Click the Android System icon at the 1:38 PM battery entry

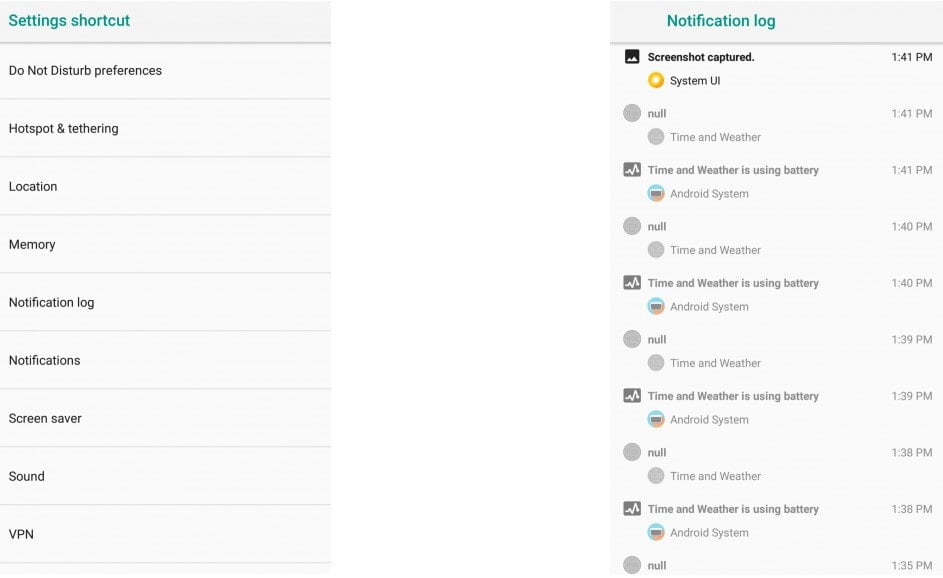[x=658, y=532]
